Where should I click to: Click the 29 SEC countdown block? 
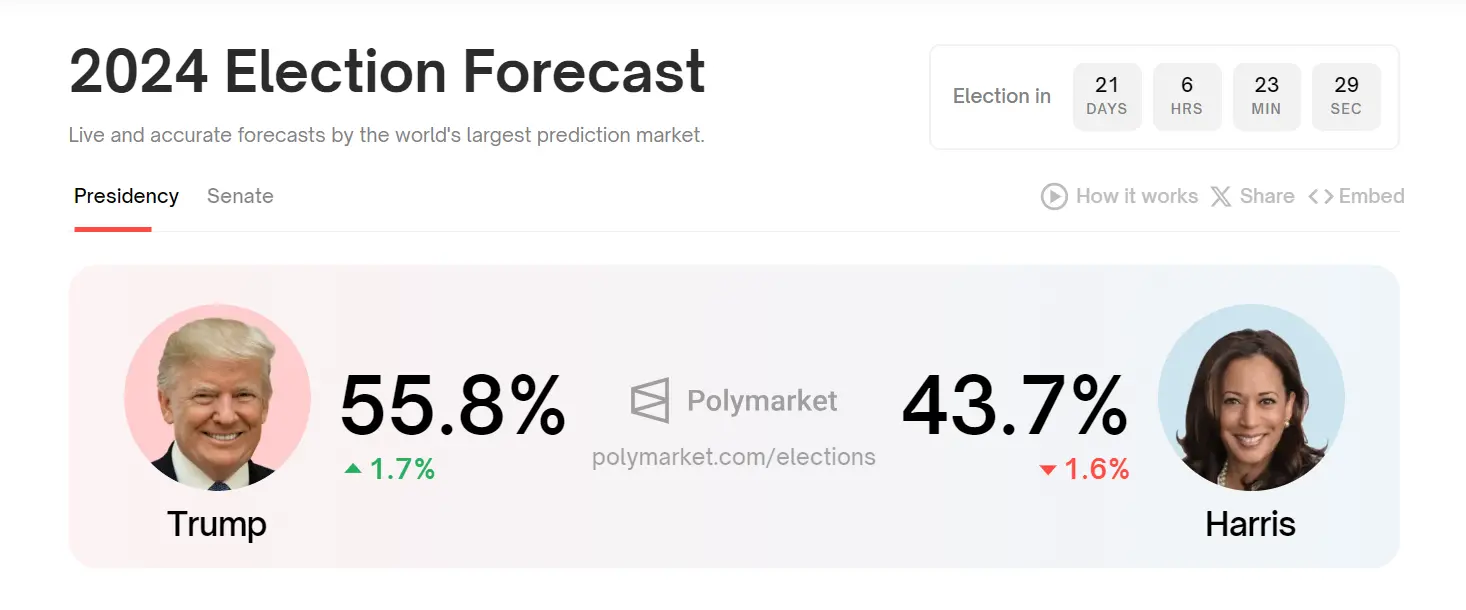pos(1346,96)
